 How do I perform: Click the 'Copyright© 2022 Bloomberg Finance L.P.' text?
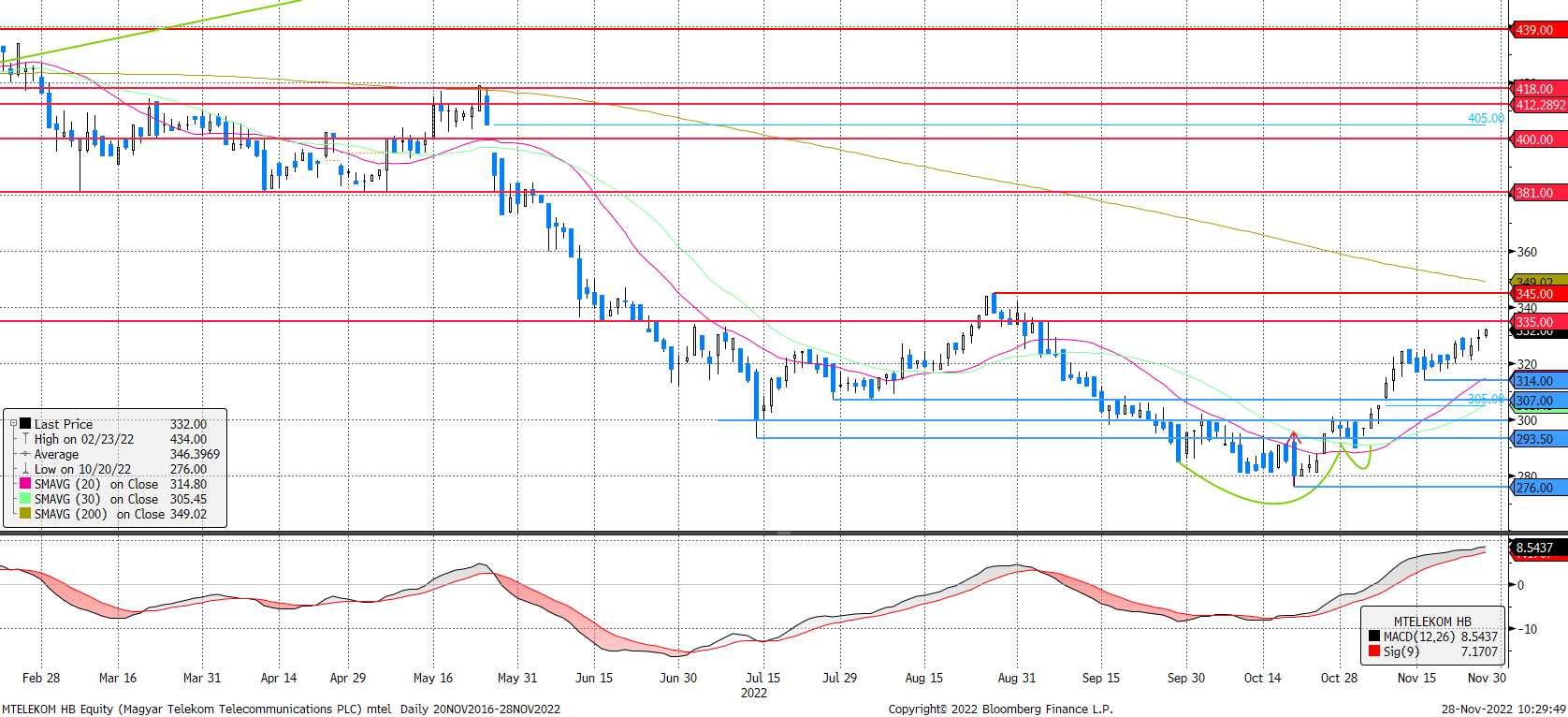pyautogui.click(x=1001, y=710)
